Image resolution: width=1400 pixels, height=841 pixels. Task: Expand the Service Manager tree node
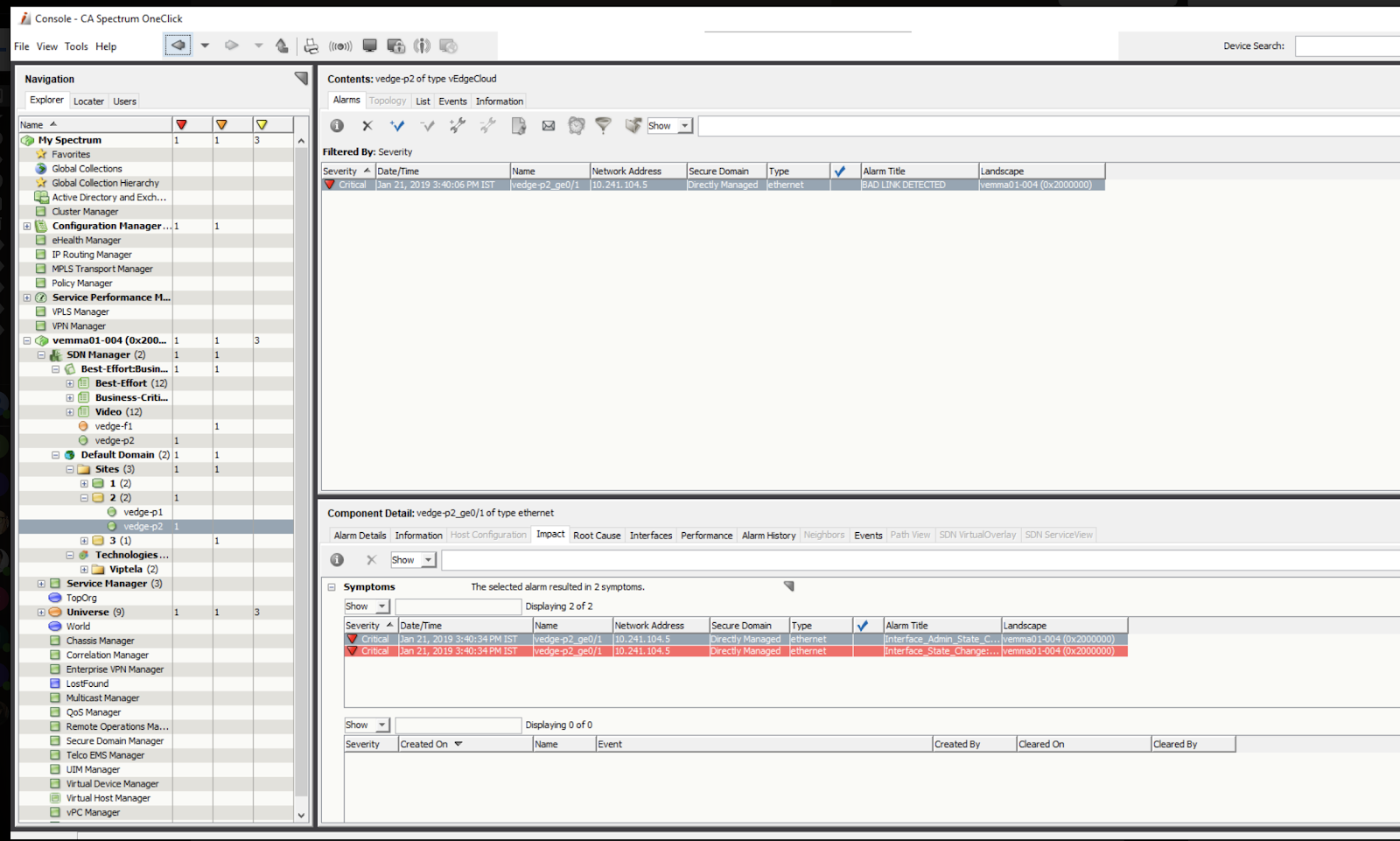point(41,584)
